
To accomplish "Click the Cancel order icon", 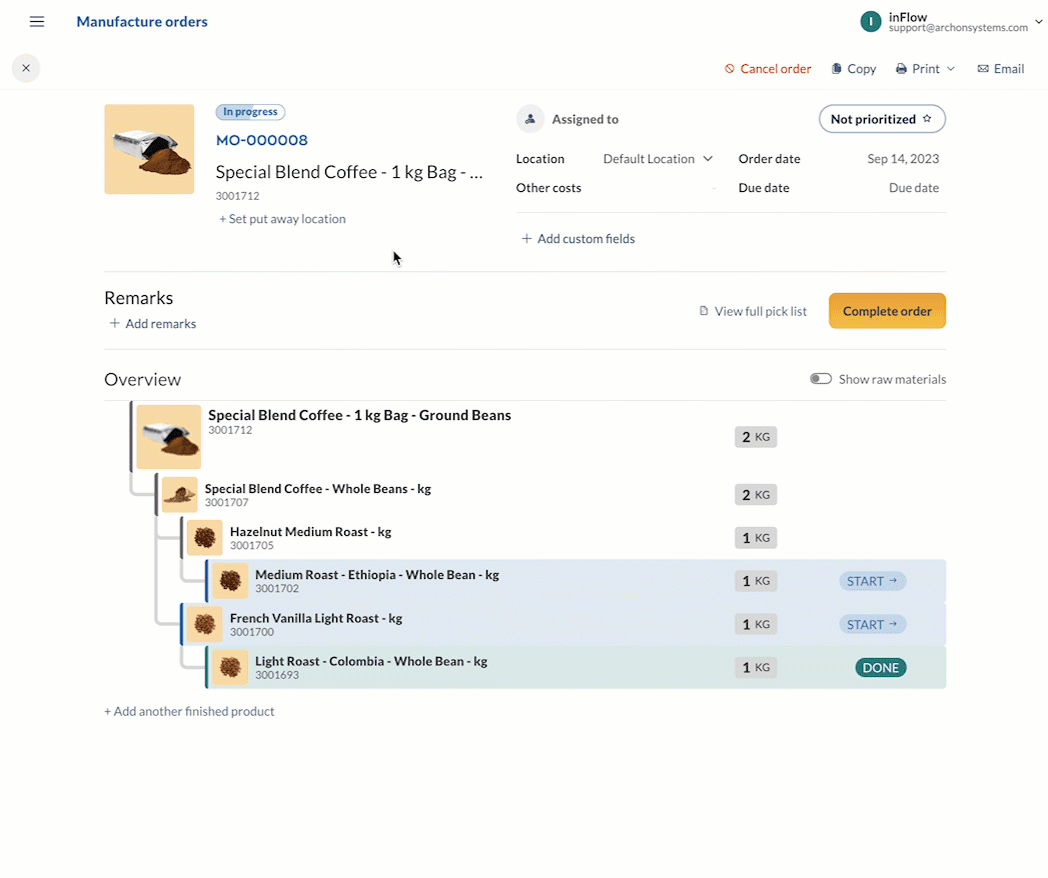I will [730, 69].
